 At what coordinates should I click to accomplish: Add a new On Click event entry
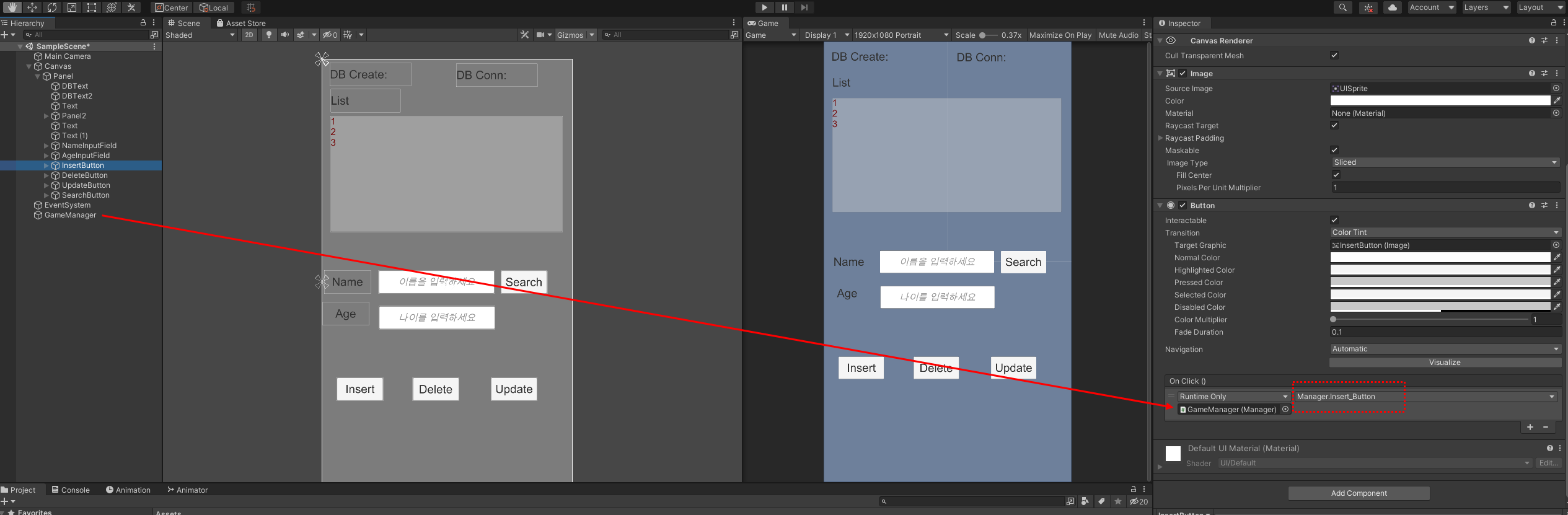(x=1530, y=427)
